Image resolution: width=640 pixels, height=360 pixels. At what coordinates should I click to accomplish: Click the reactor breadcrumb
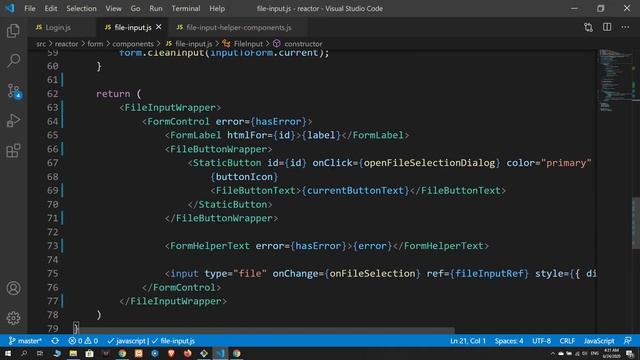(x=67, y=44)
